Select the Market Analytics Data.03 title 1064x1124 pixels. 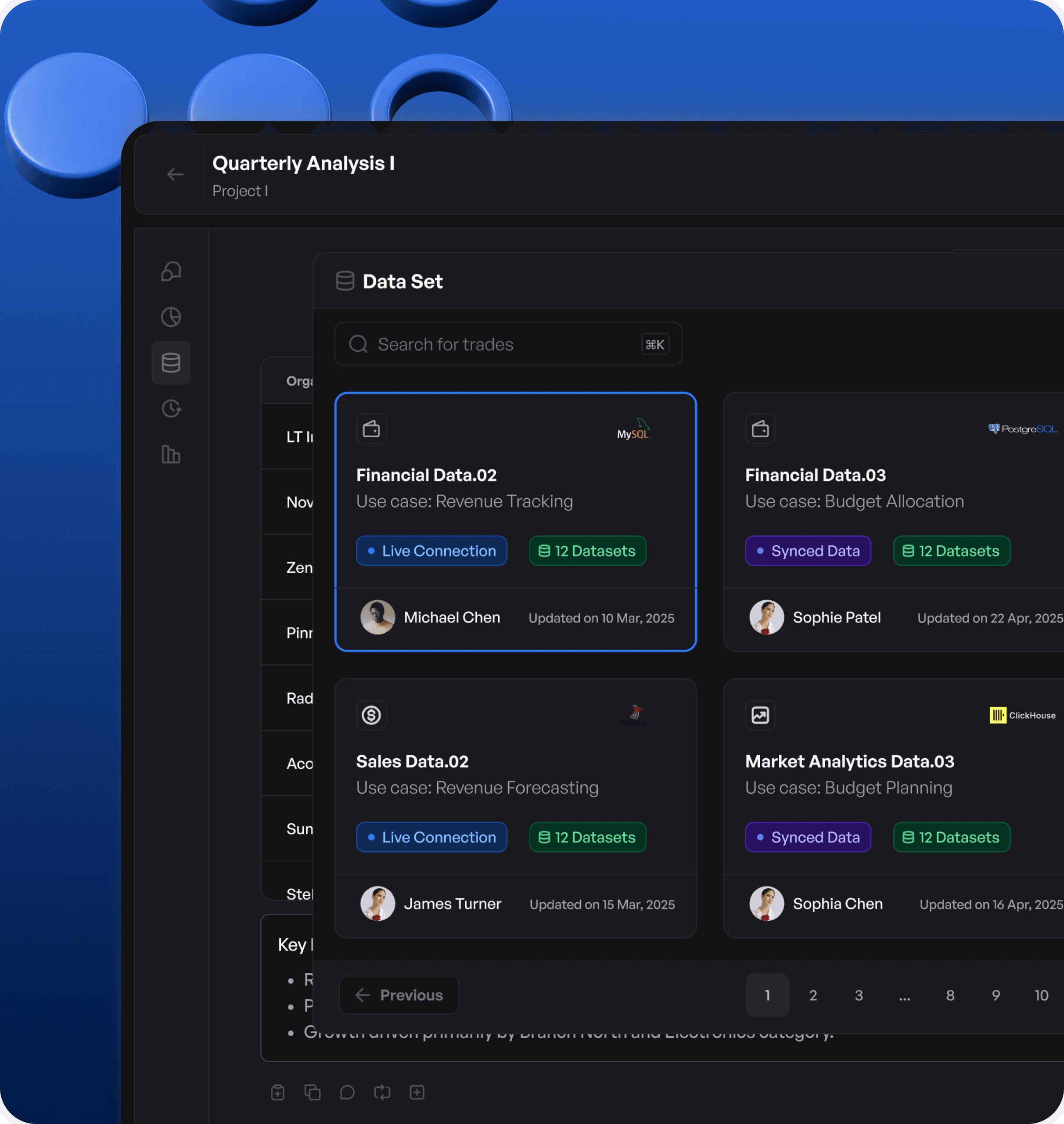850,761
